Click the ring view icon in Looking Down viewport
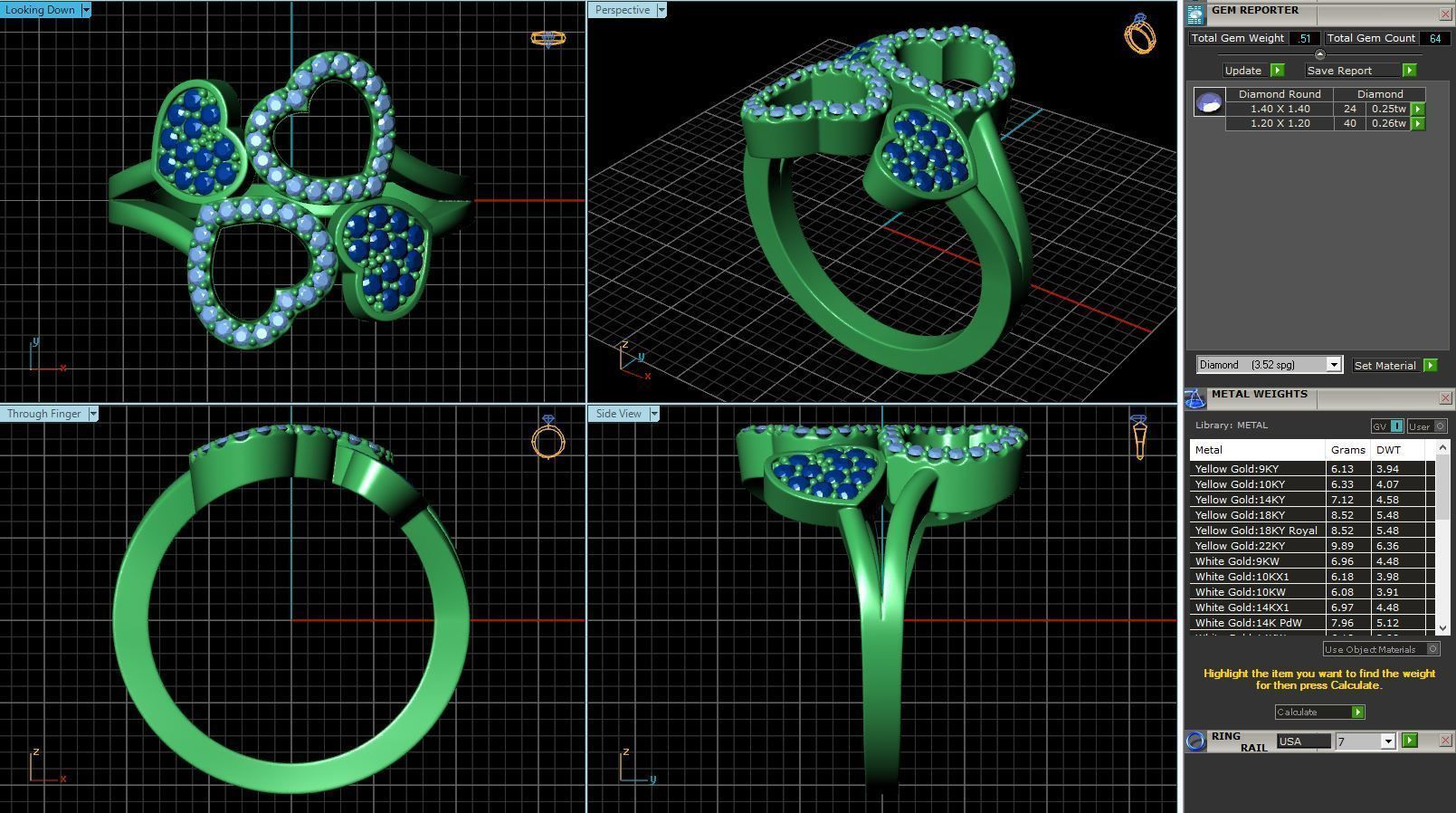This screenshot has width=1456, height=813. coord(548,38)
